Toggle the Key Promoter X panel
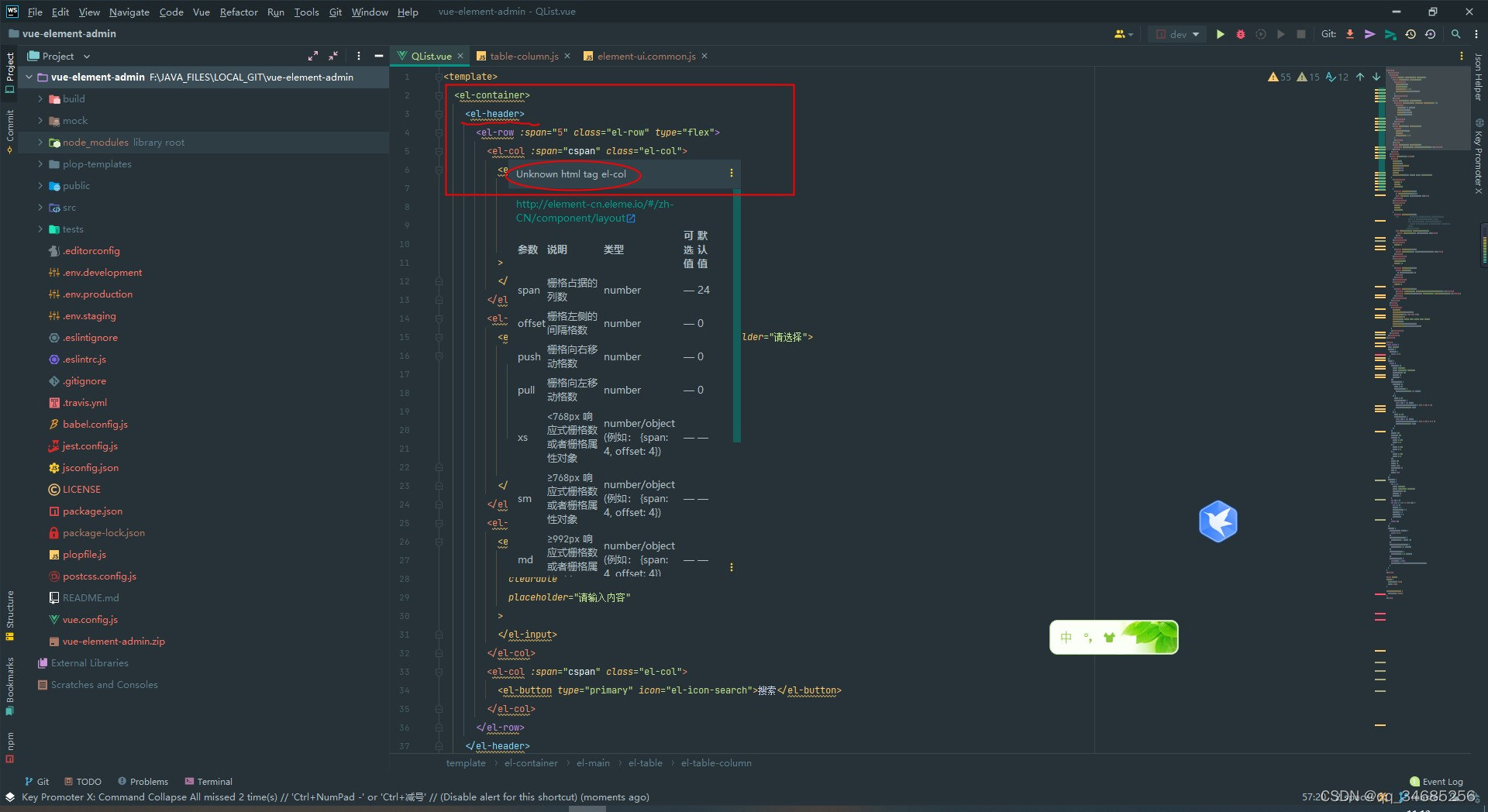Viewport: 1488px width, 812px height. (1479, 155)
